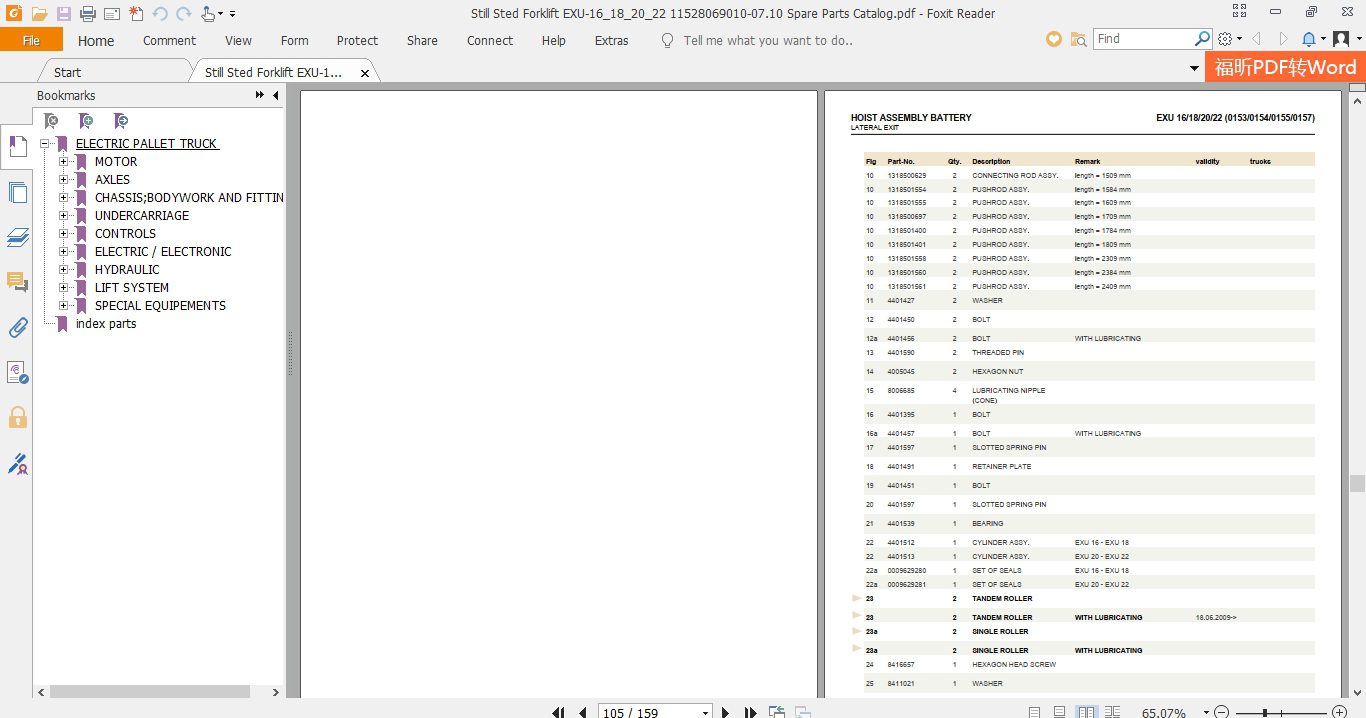Open the Layers sidebar panel icon
The width and height of the screenshot is (1366, 718).
pos(17,237)
